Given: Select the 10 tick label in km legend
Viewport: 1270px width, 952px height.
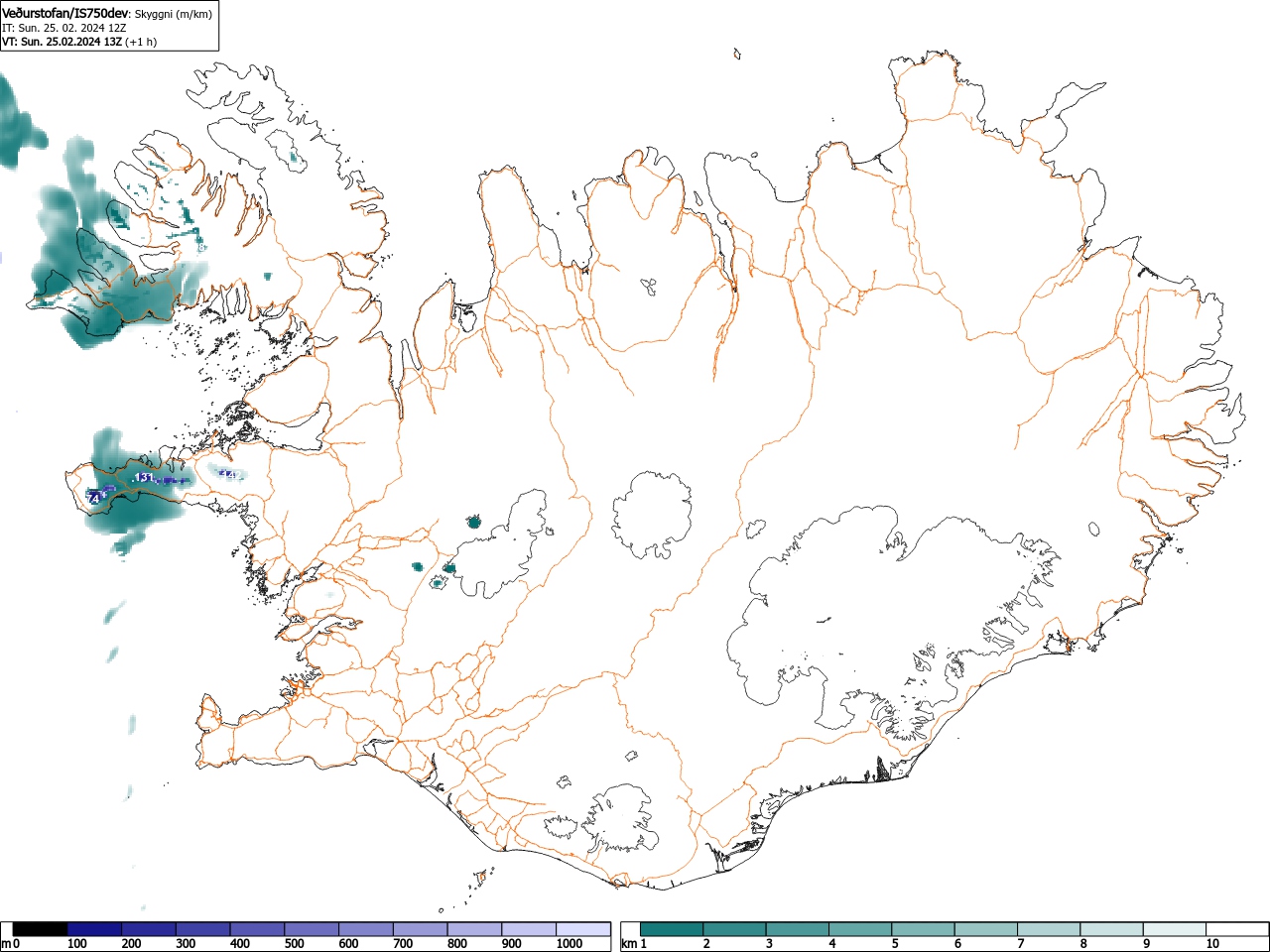Looking at the screenshot, I should click(x=1212, y=944).
